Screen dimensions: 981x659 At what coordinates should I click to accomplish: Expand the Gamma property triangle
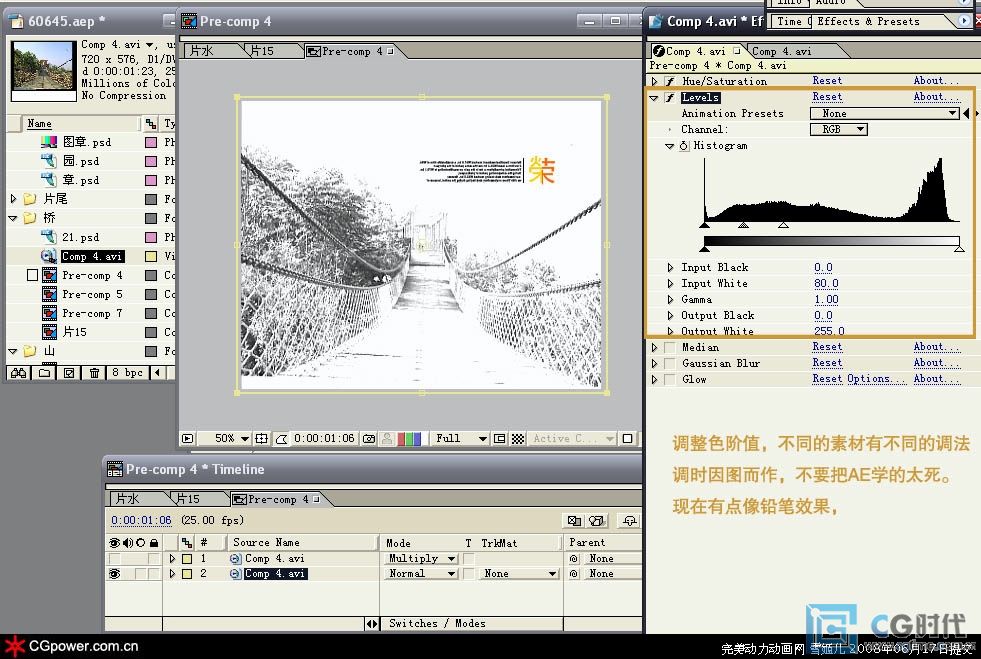point(671,299)
